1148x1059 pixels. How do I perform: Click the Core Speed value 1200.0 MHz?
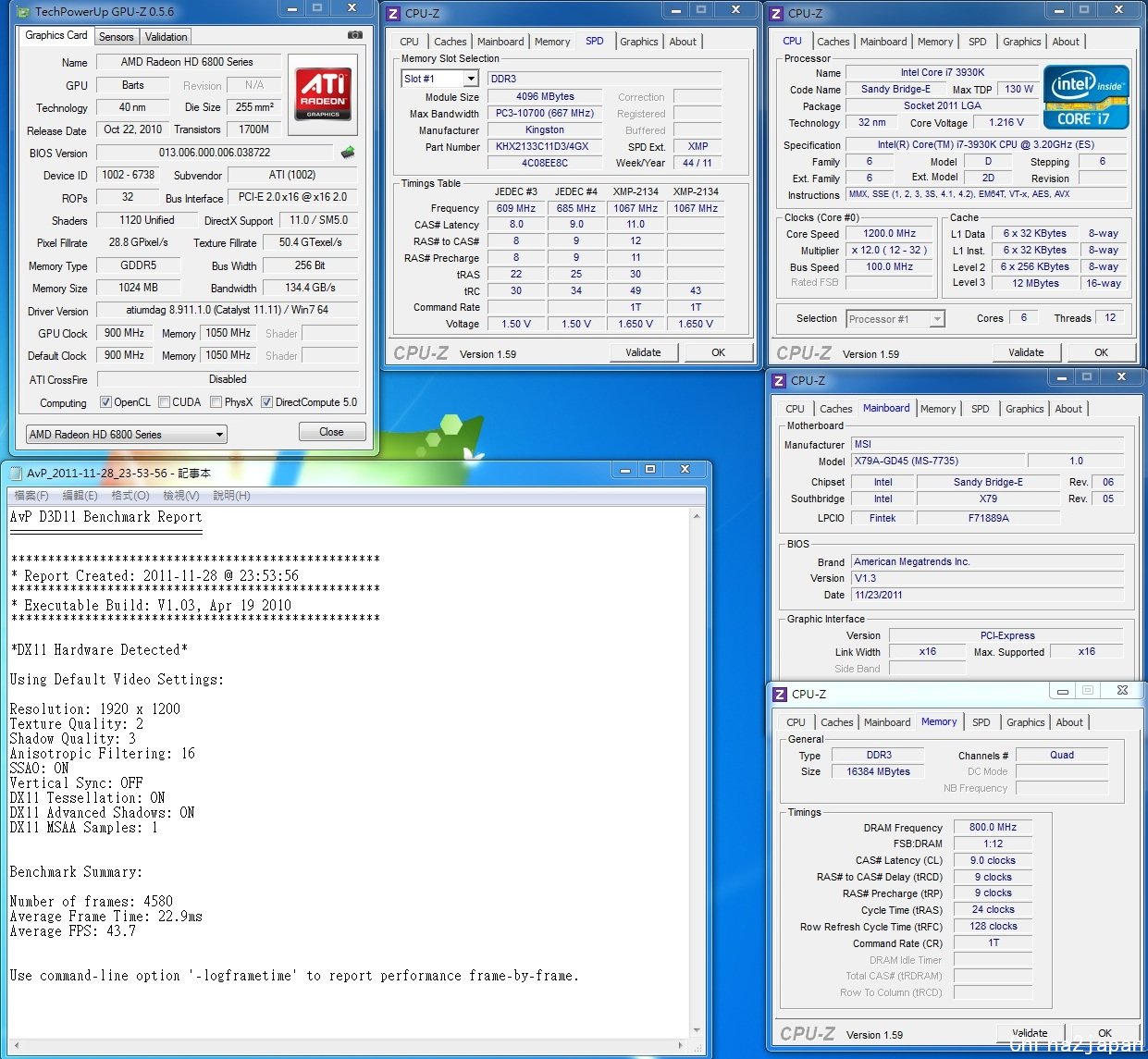click(890, 234)
